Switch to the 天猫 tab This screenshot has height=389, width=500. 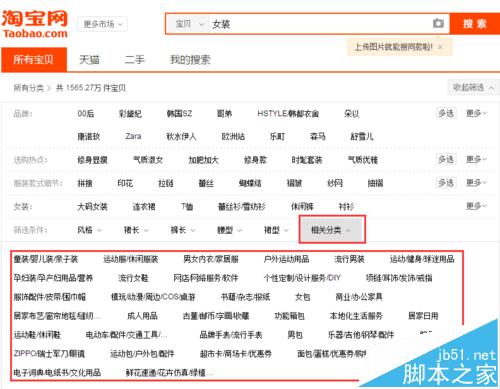coord(89,60)
